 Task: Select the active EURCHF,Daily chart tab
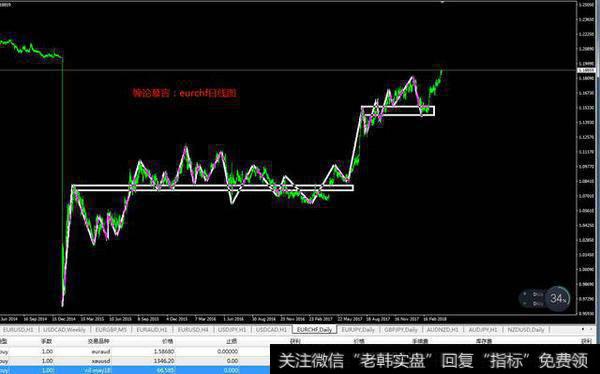(x=315, y=330)
